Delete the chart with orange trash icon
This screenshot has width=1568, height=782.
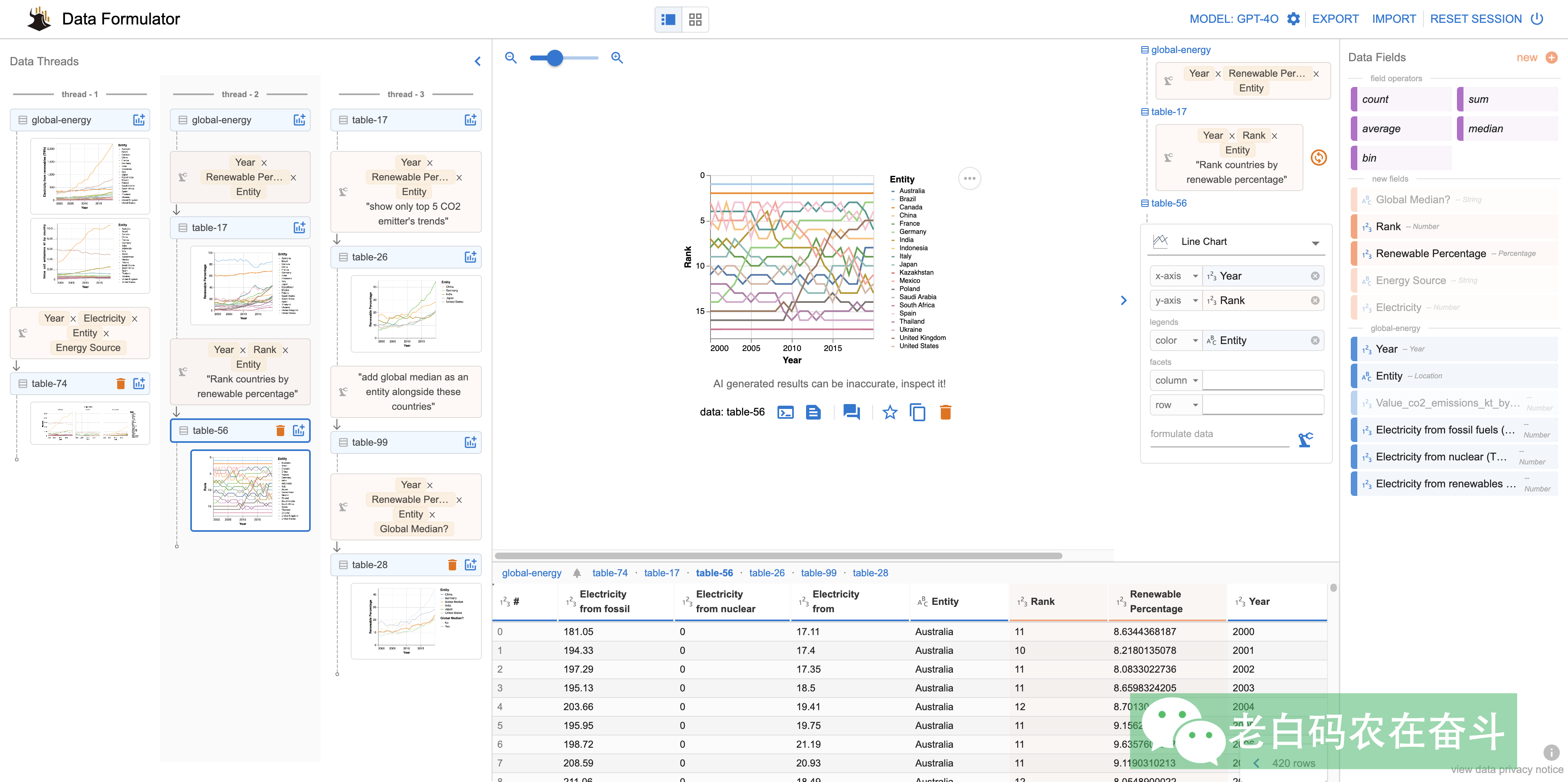click(945, 413)
